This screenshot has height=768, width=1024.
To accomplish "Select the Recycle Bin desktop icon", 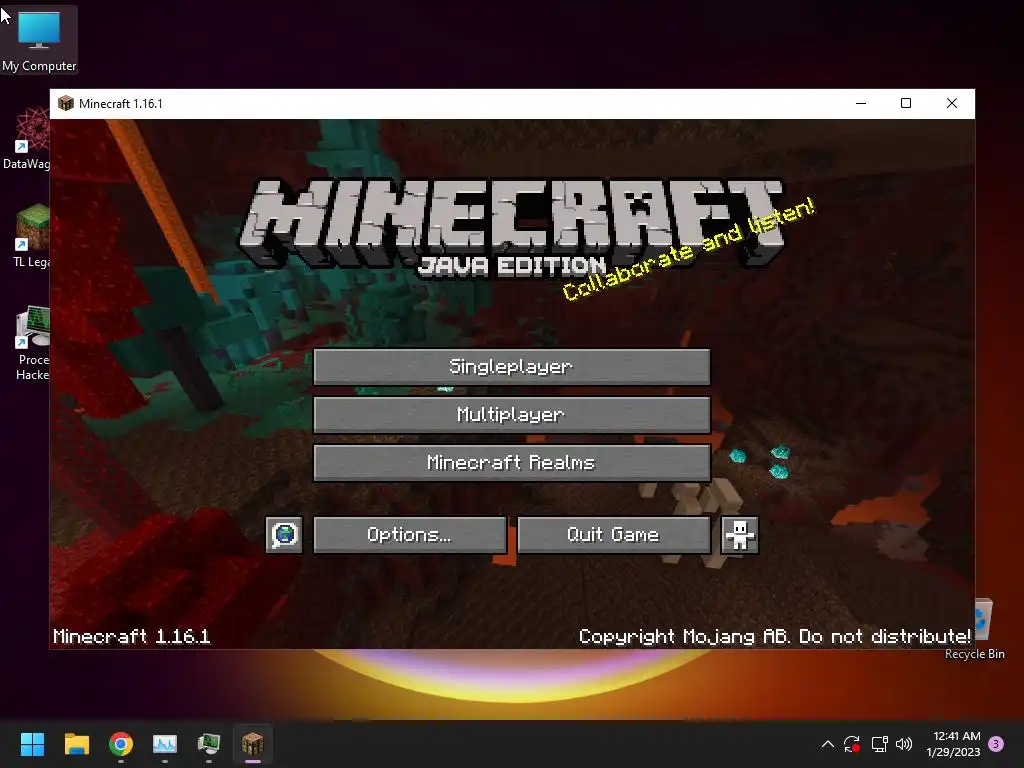I will [982, 630].
